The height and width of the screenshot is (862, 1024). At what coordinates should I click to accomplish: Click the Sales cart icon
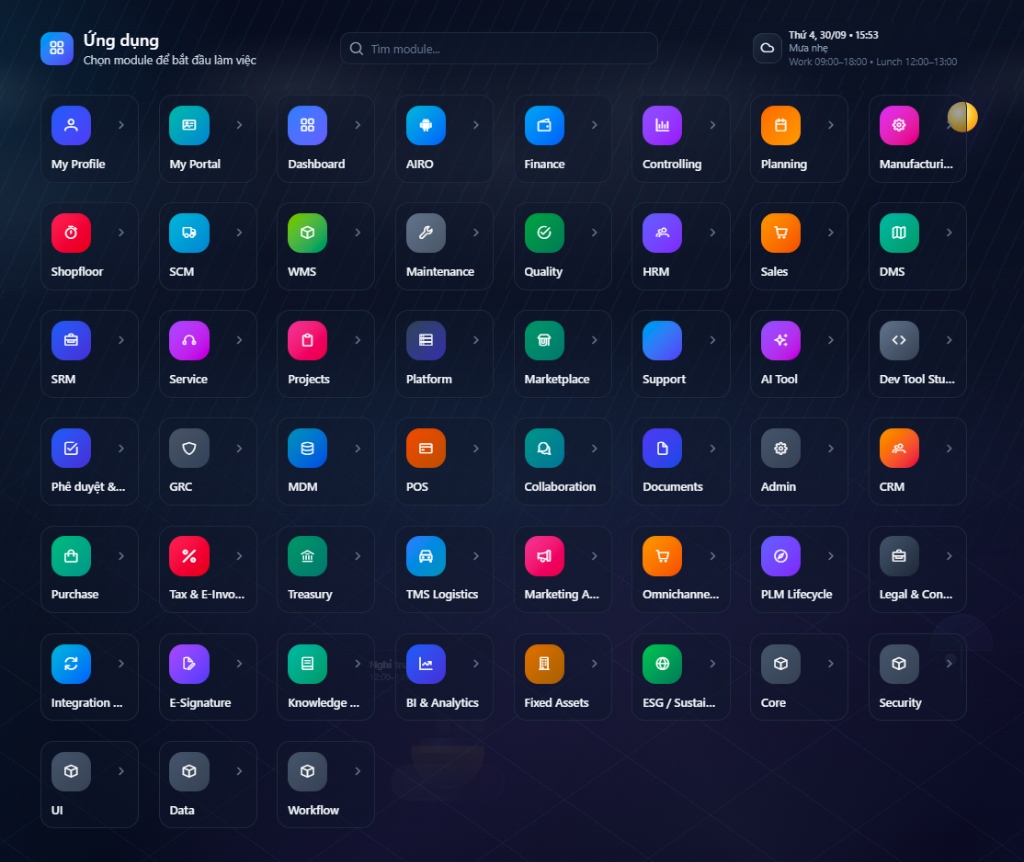(x=780, y=232)
